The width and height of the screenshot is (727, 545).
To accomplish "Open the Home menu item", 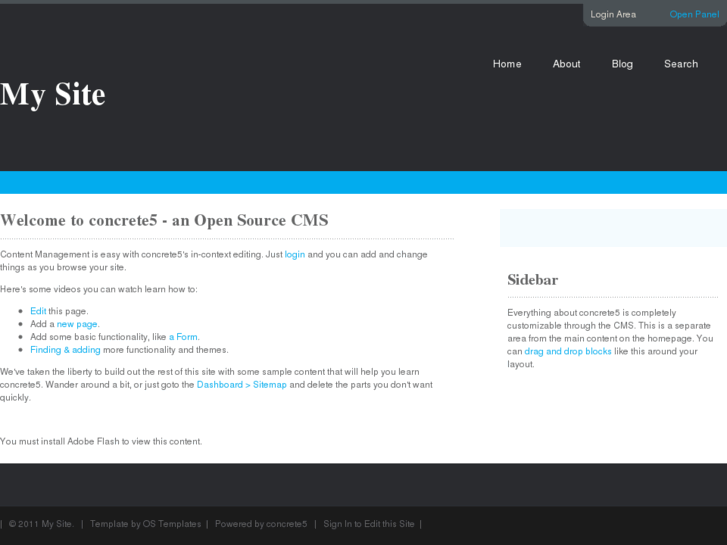I will [x=507, y=64].
